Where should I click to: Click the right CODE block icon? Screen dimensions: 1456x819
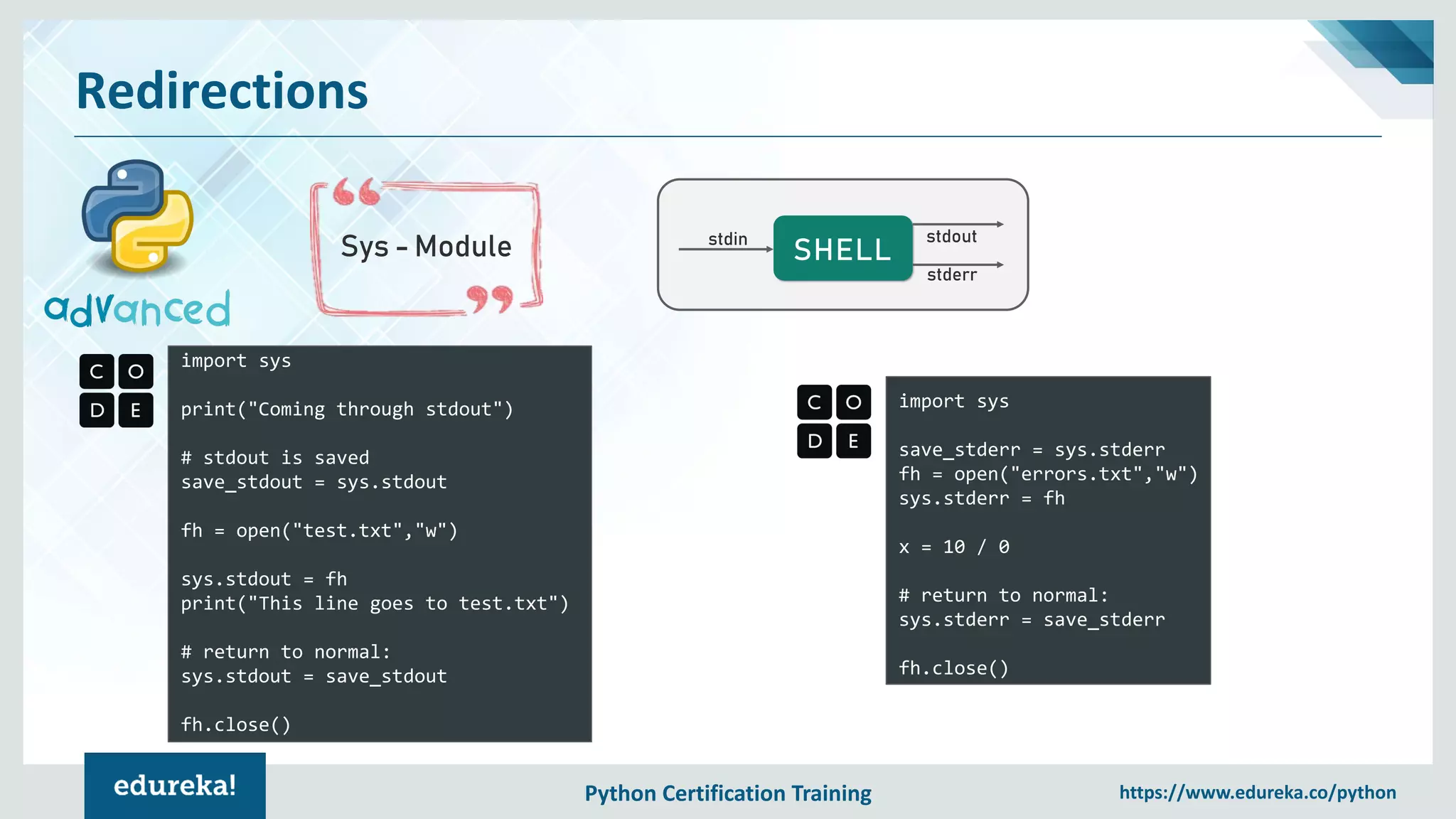(x=834, y=422)
